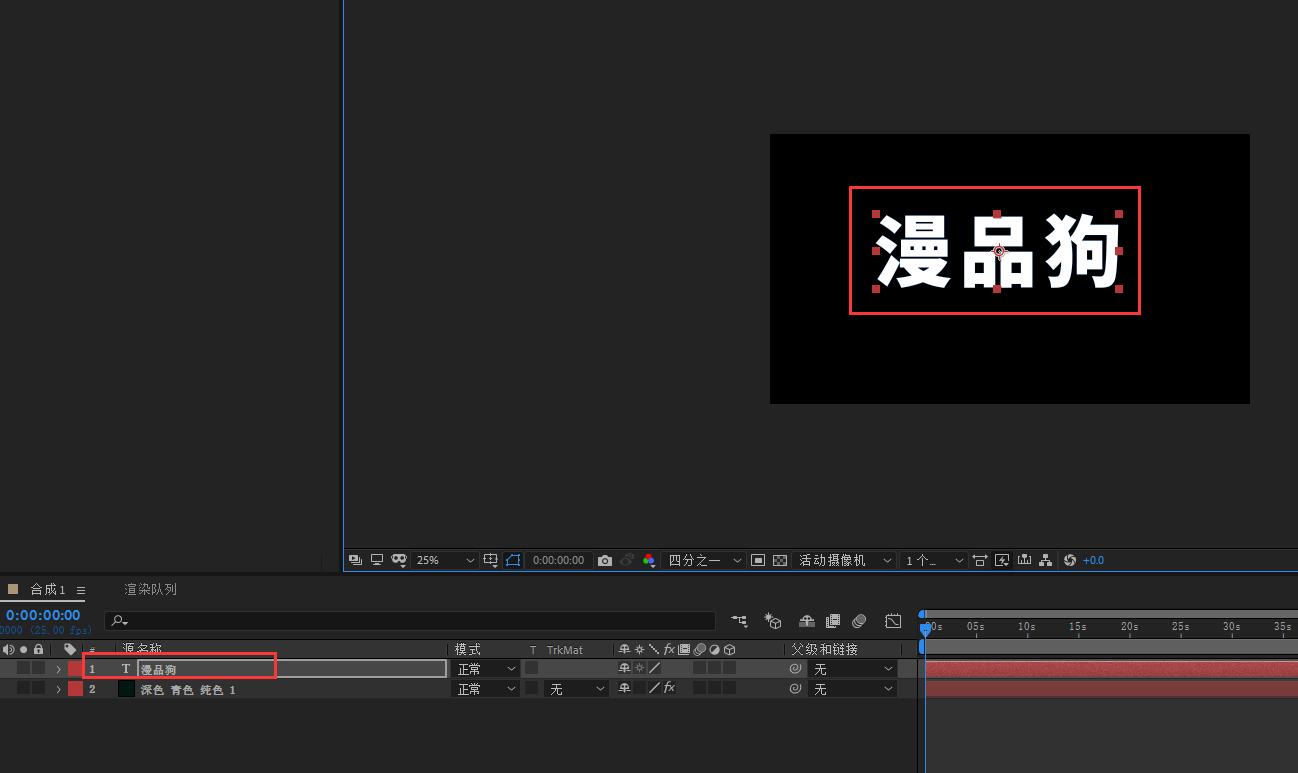The image size is (1298, 773).
Task: Click parent pick whip for 漫品狗 layer
Action: [x=796, y=669]
